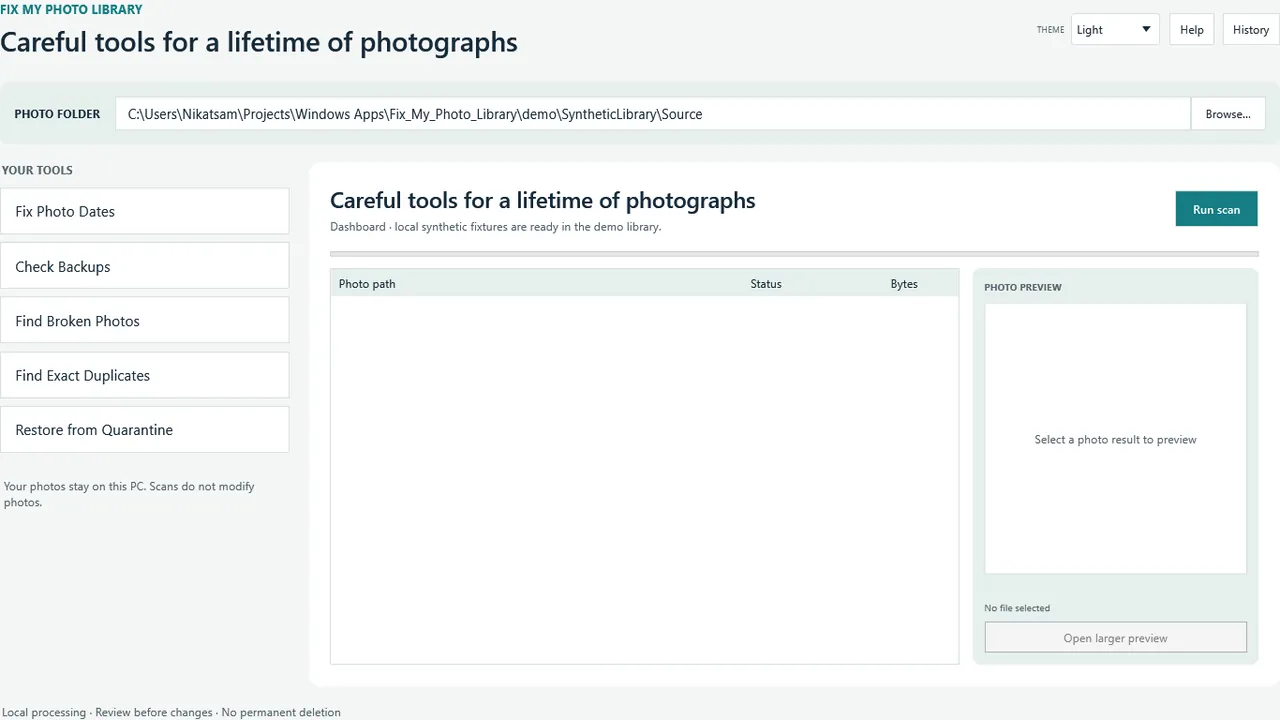Select the Check Backups tool

145,266
